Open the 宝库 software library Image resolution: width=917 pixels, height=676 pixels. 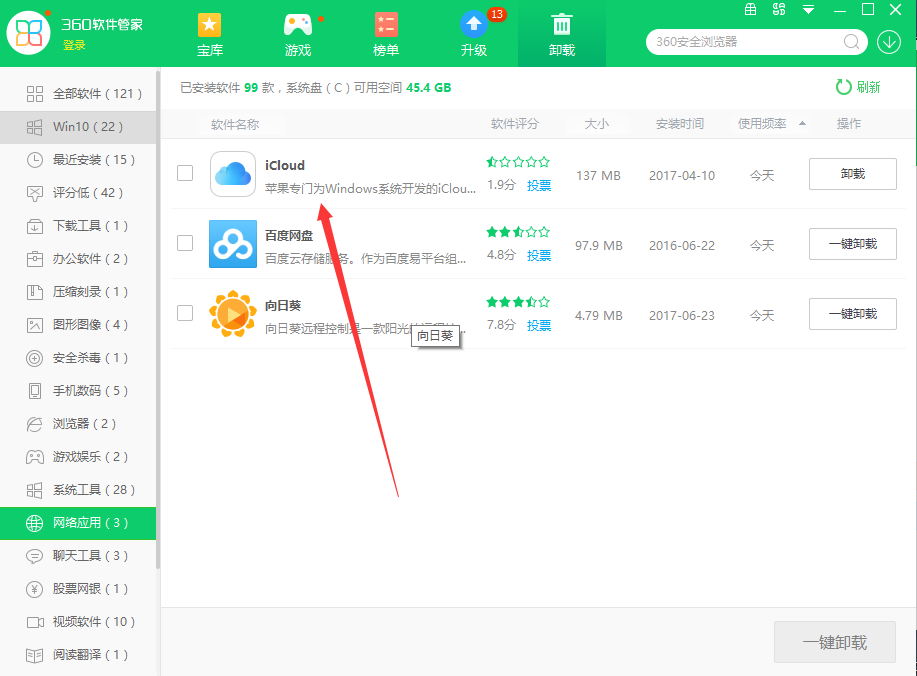(x=209, y=33)
